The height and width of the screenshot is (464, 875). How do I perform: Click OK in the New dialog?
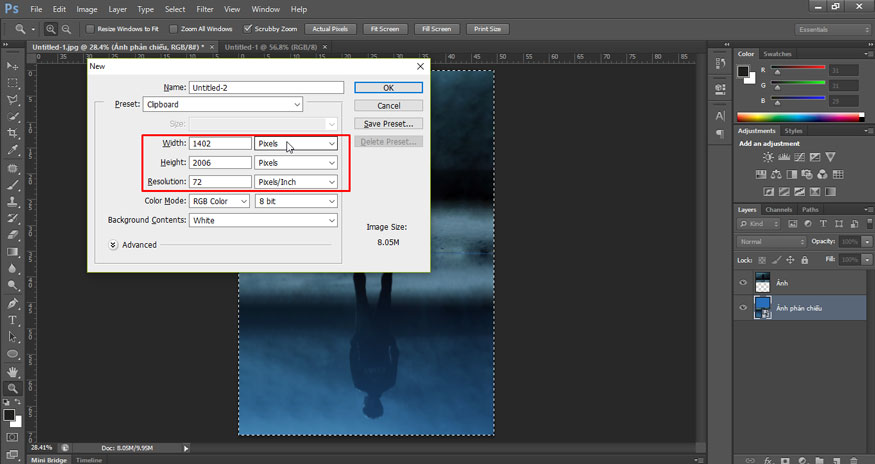(x=388, y=88)
